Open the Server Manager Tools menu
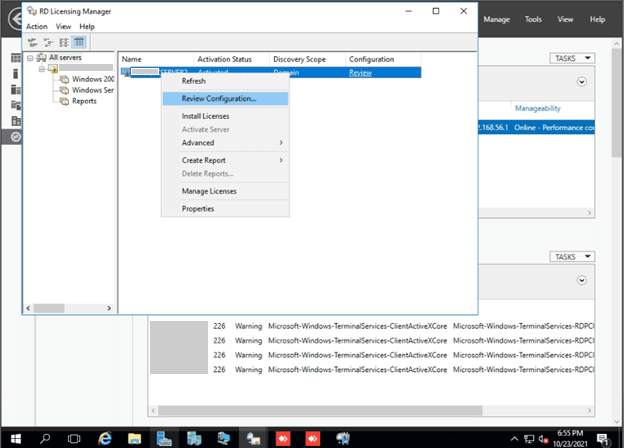Viewport: 624px width, 448px height. [x=533, y=19]
